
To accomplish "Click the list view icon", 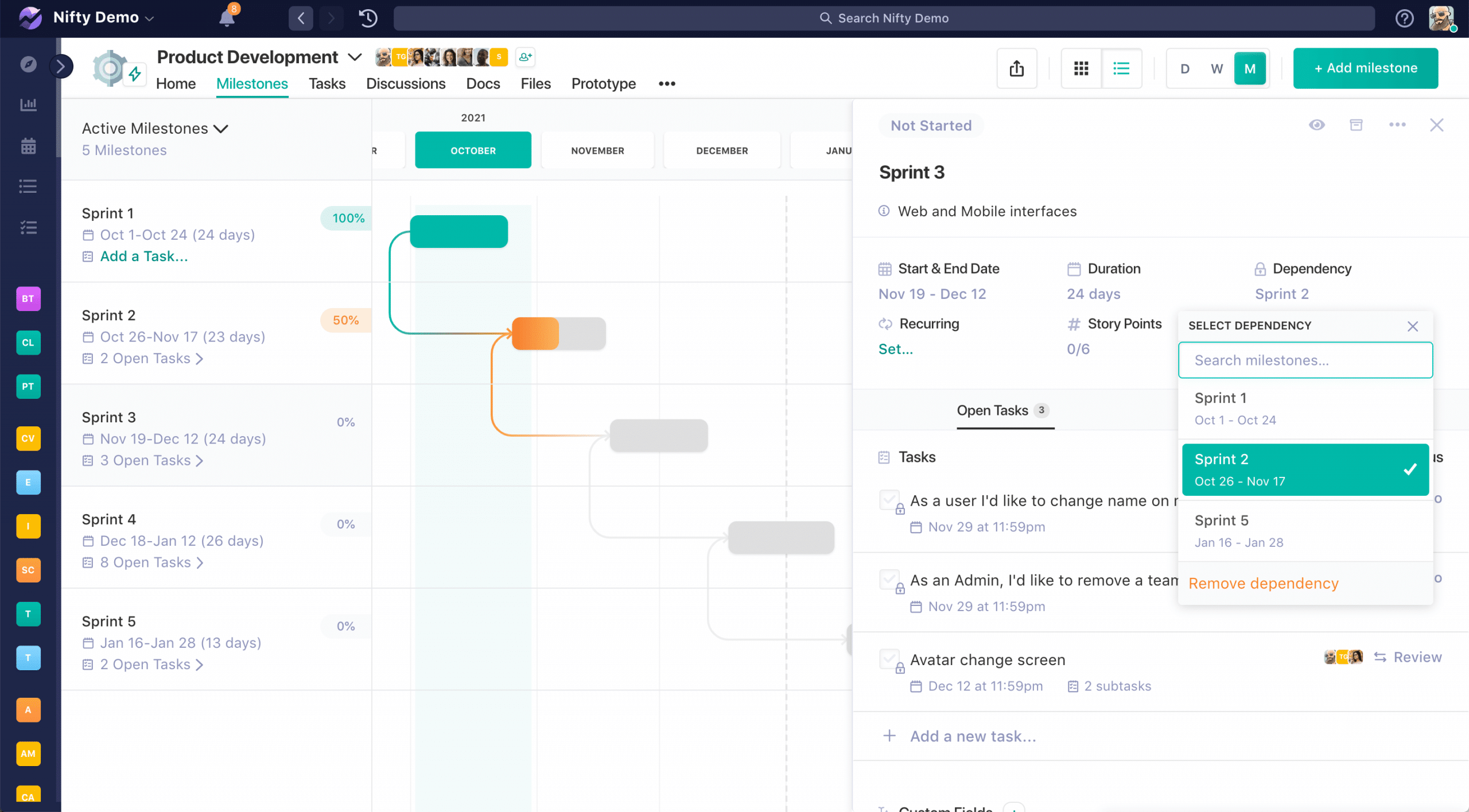I will (1121, 67).
